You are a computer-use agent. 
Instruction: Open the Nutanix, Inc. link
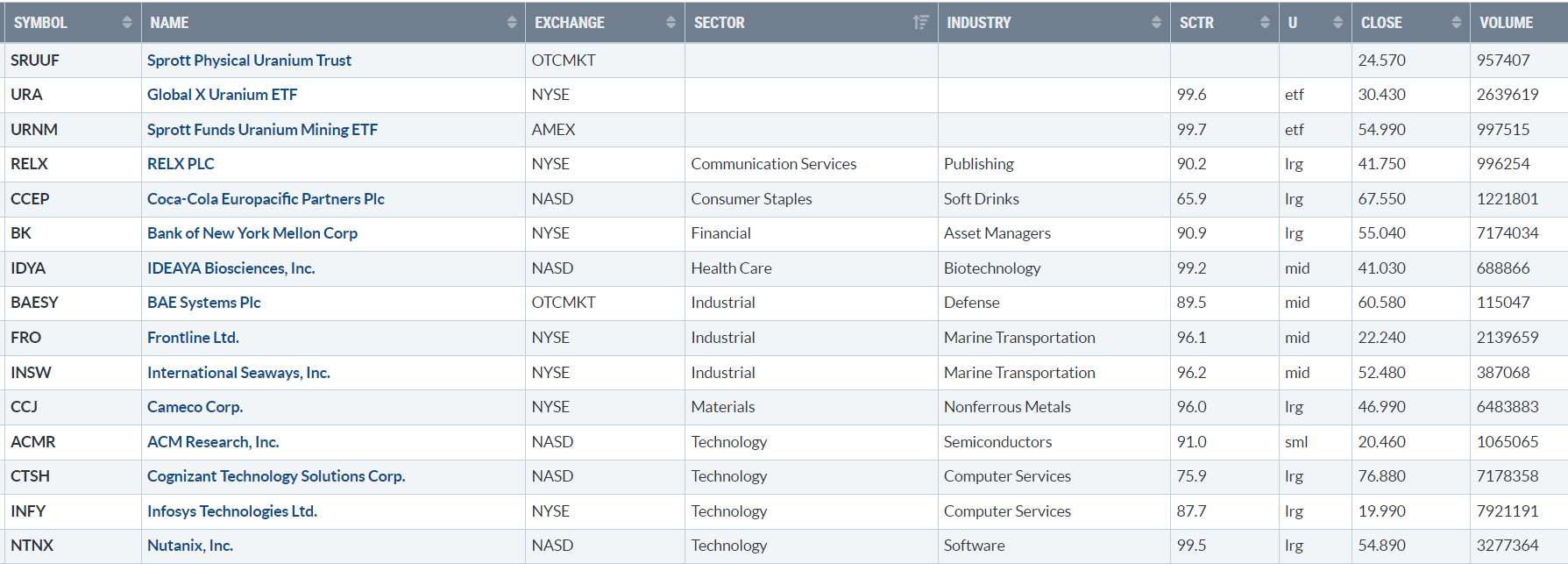pos(189,546)
